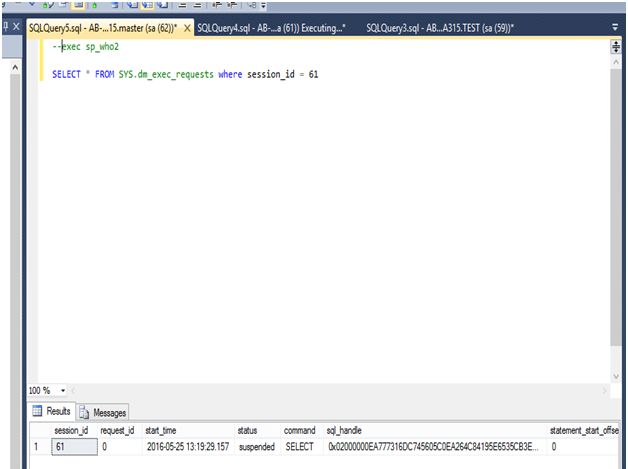Viewport: 628px width, 469px height.
Task: Select the status cell 'suspended'
Action: (257, 447)
